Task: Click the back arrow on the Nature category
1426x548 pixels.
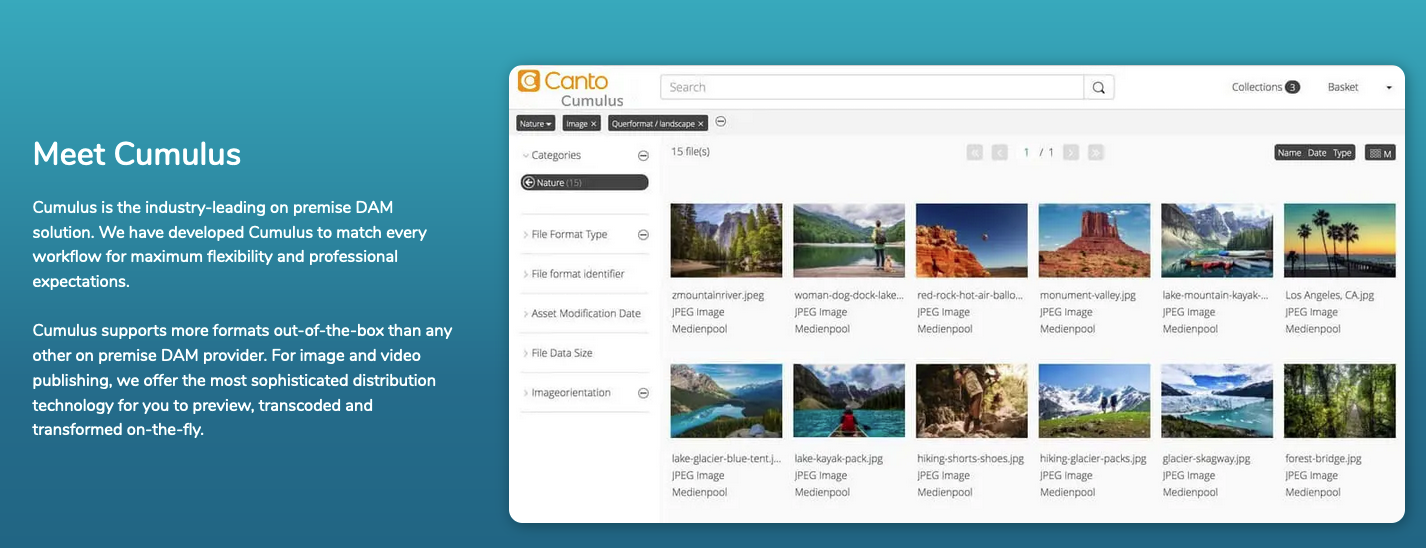Action: tap(528, 183)
